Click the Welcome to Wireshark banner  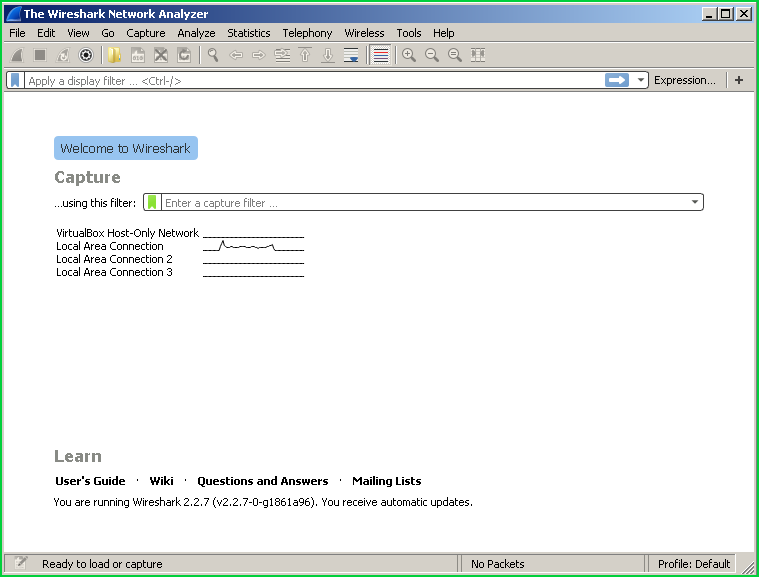pyautogui.click(x=126, y=148)
